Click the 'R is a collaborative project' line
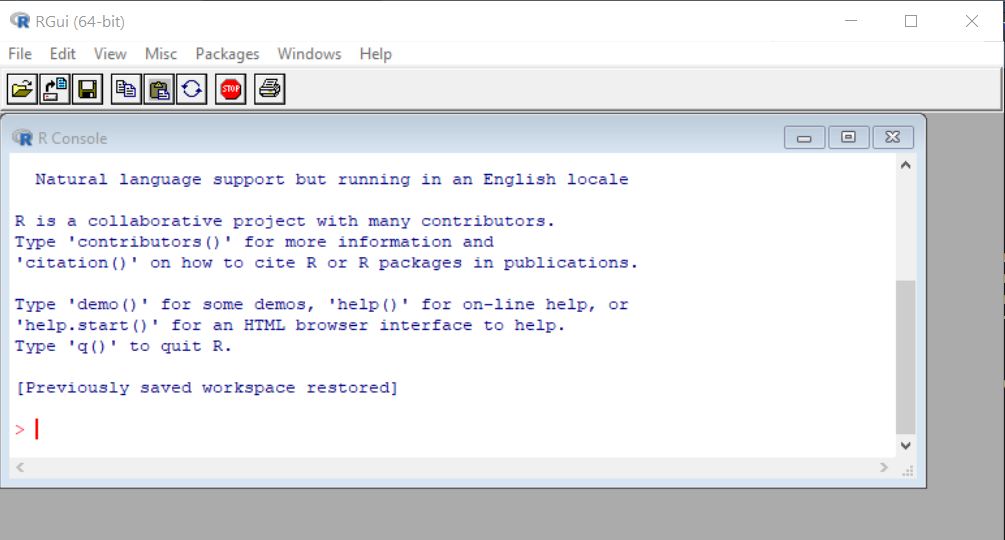Screen dimensions: 1005x540 click(x=285, y=221)
